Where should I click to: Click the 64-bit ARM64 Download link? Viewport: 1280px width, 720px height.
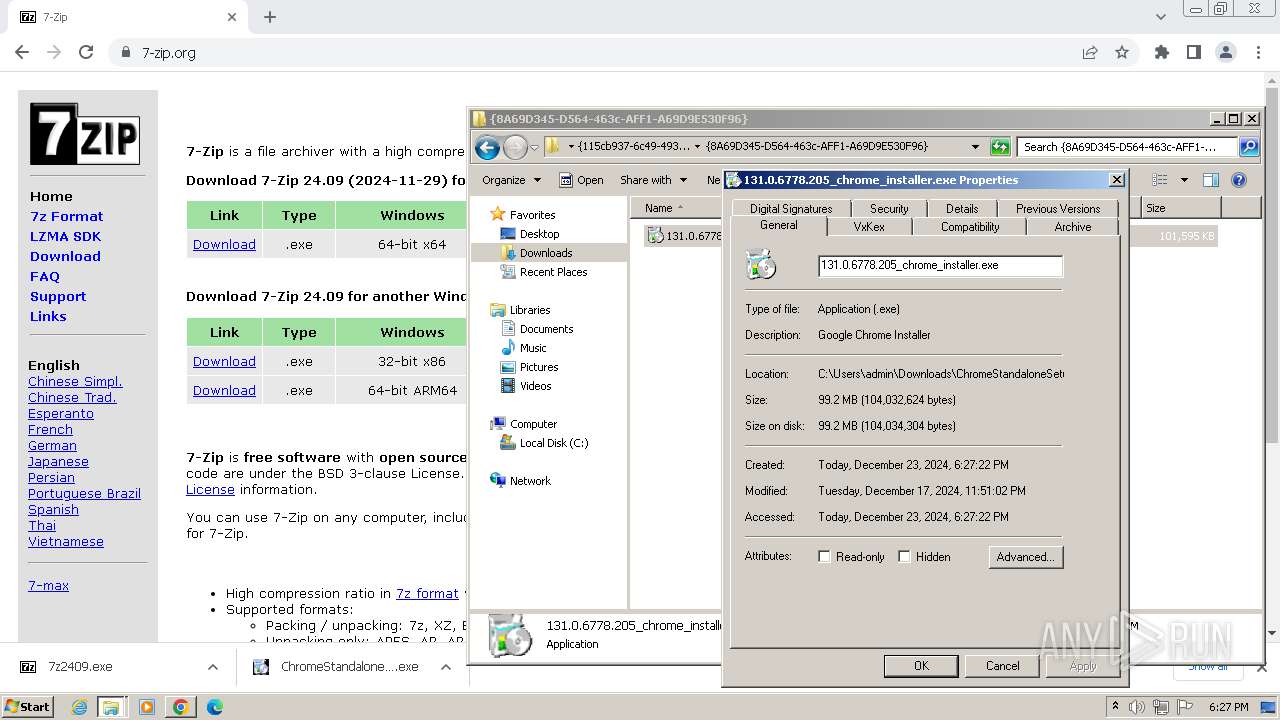[224, 390]
